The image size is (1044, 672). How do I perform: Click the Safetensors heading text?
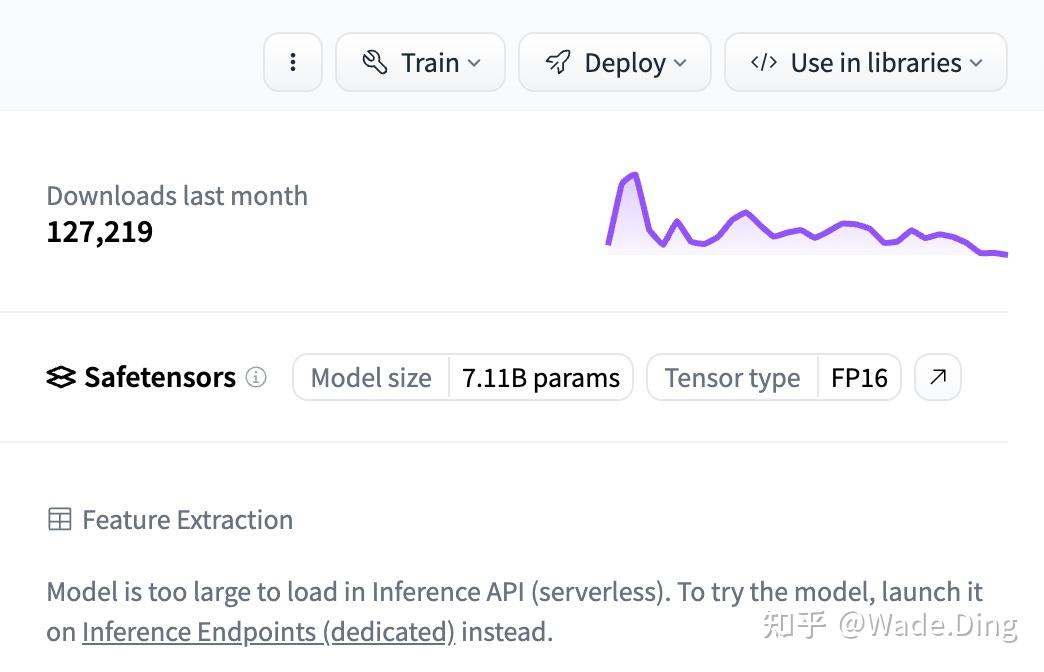coord(160,378)
